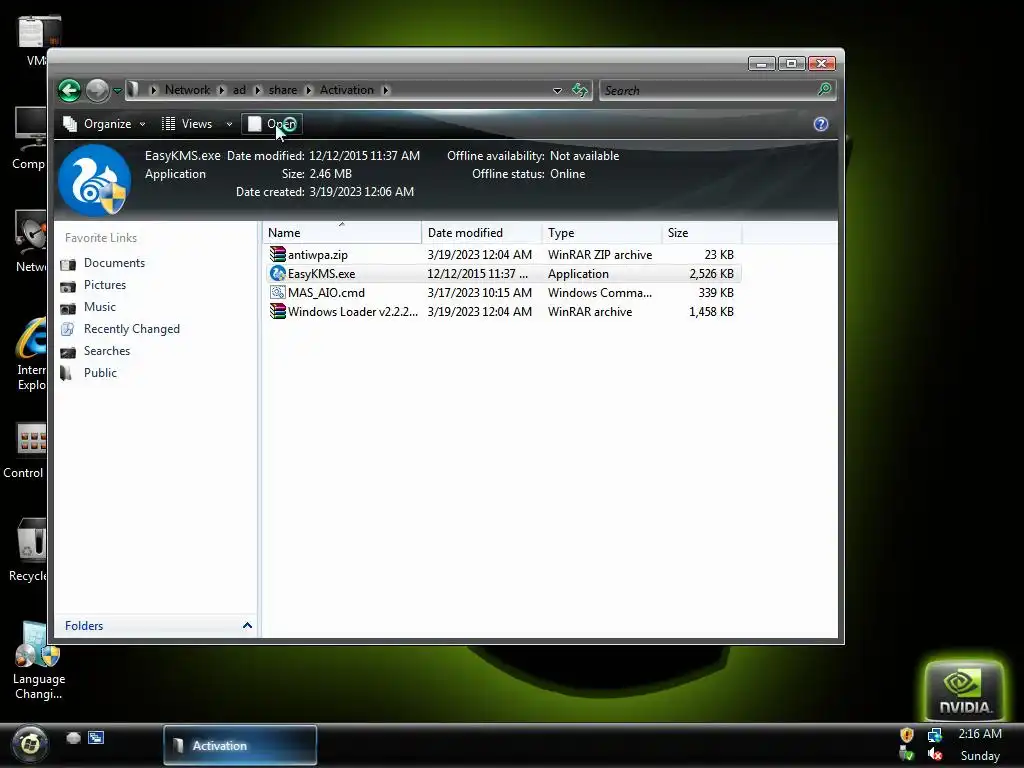This screenshot has height=768, width=1024.
Task: Click the blue Help question icon
Action: 821,124
